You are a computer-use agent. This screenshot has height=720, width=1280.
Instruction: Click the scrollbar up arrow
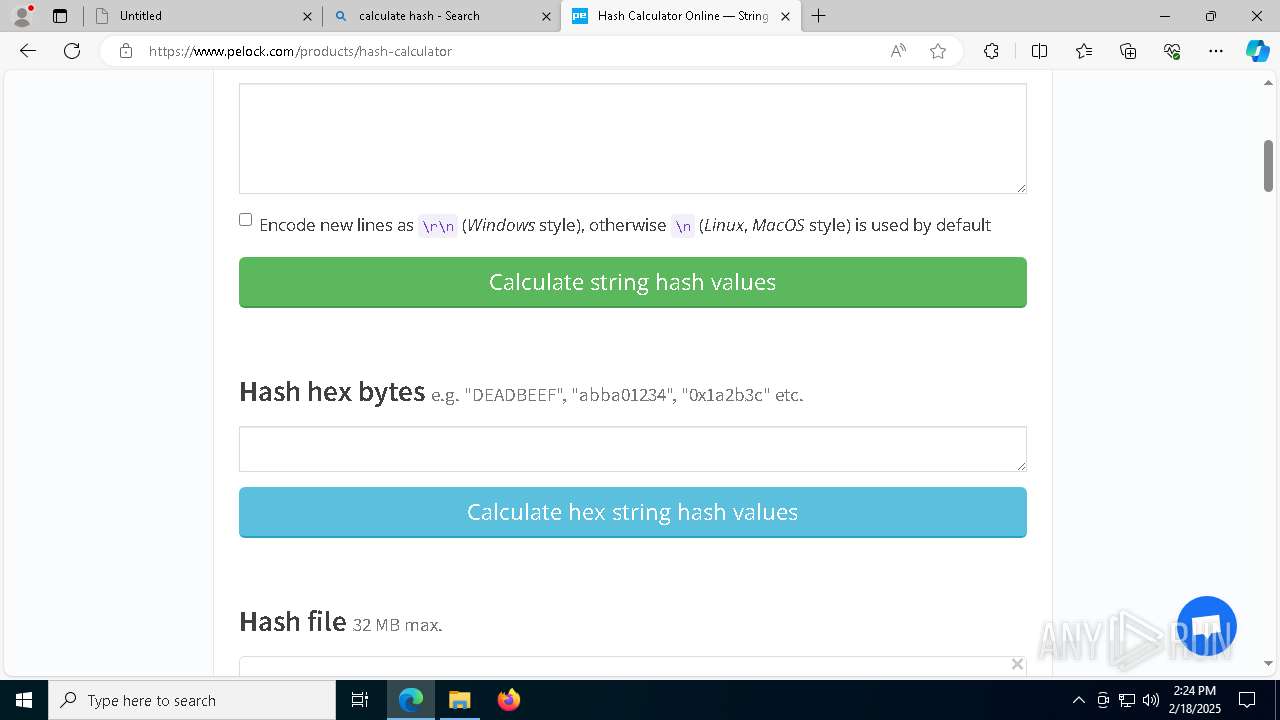[1268, 83]
